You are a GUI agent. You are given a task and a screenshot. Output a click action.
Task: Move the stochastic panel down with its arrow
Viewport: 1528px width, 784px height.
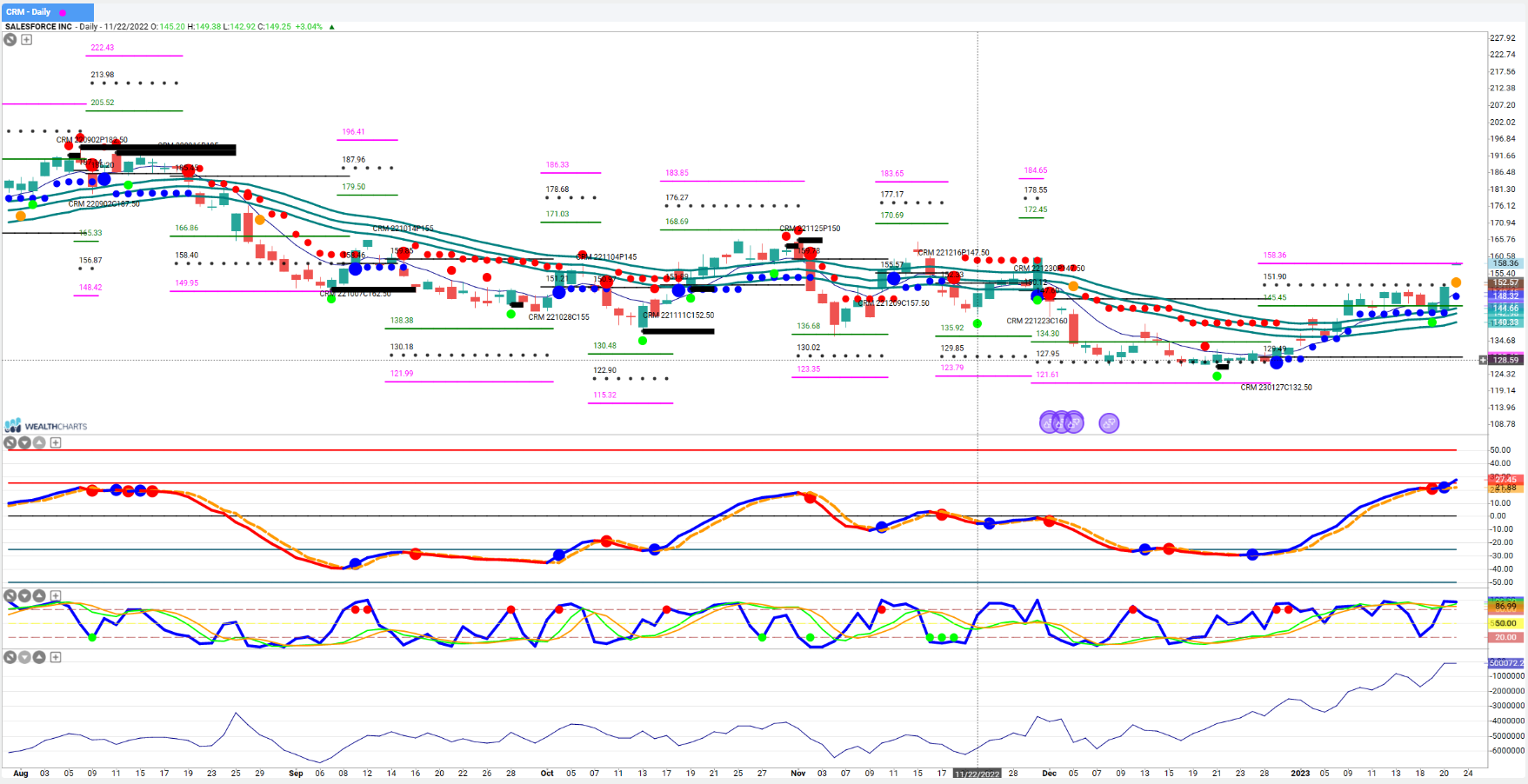(25, 595)
